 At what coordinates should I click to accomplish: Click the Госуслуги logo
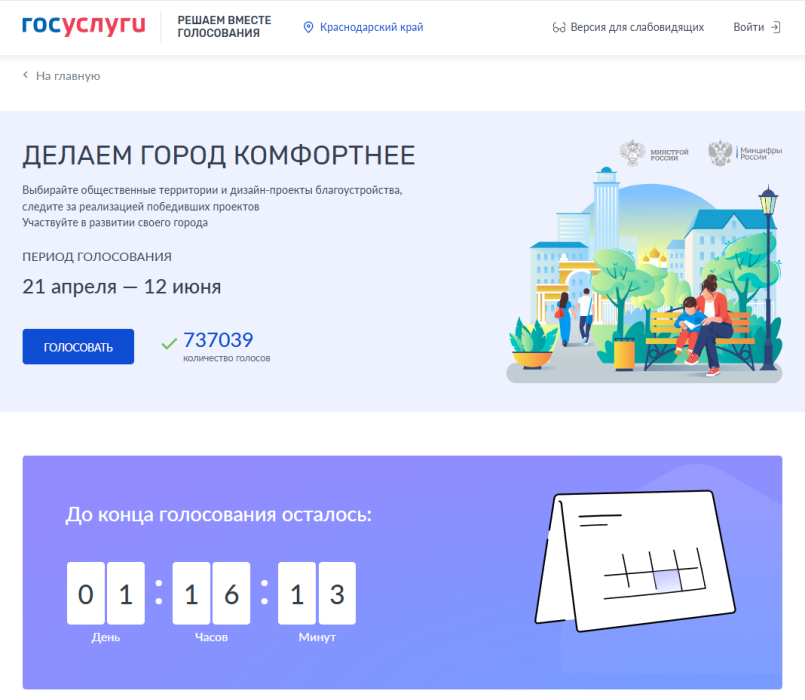[84, 26]
